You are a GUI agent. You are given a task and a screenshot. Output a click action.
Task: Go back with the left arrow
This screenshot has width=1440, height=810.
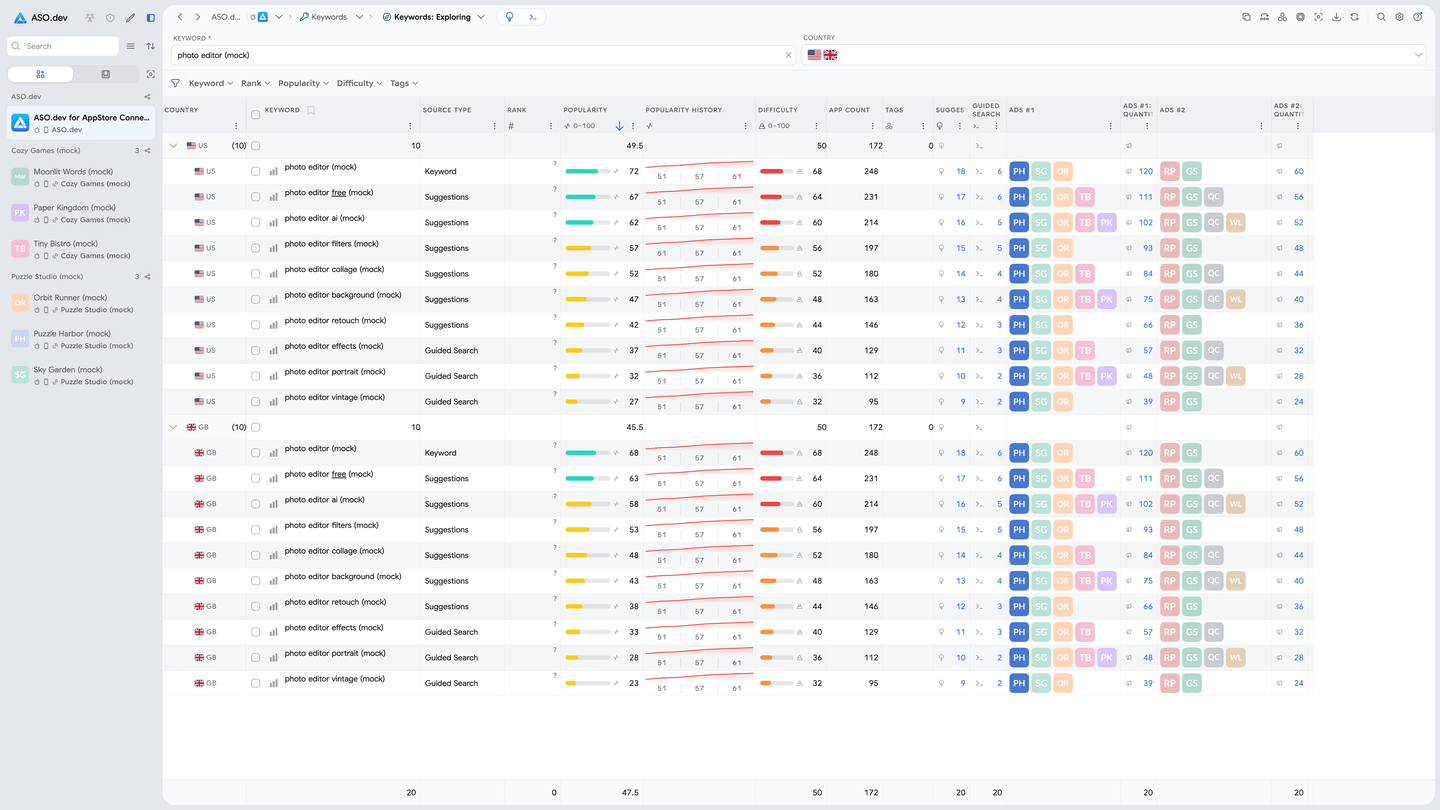point(180,17)
